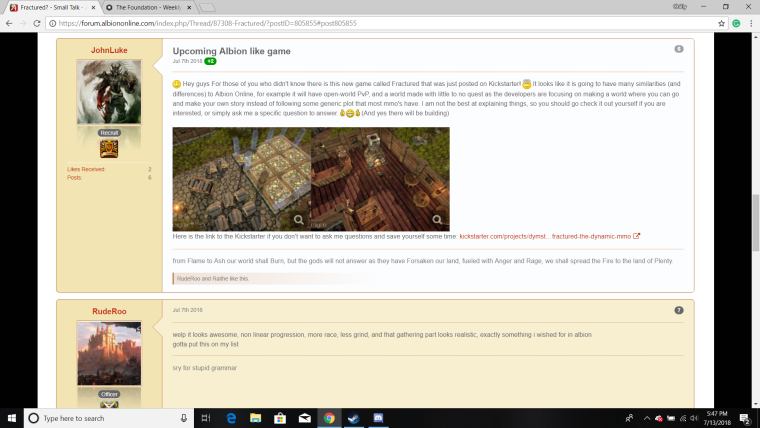Open the Jul 7th 2018 date on RudeRoo's post

(x=187, y=310)
